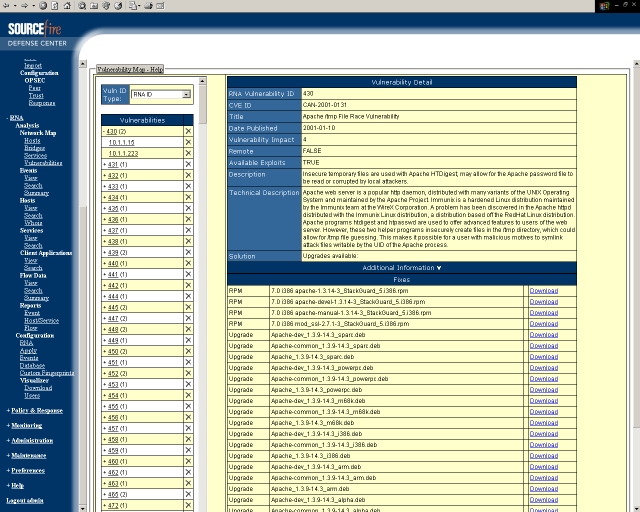Open the Help menu section in the sidebar
640x512 pixels.
point(15,486)
